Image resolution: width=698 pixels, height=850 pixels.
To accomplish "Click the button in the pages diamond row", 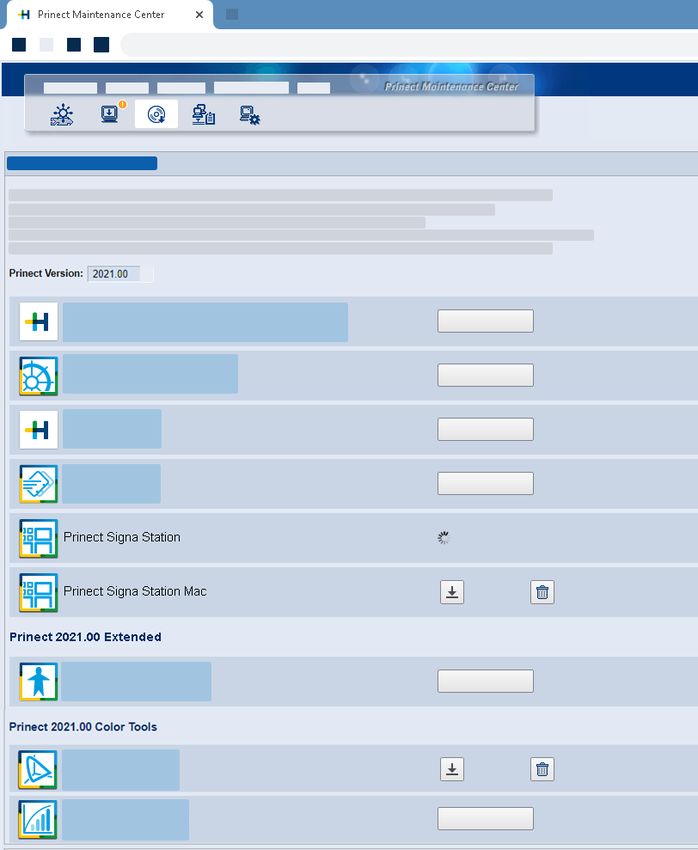I will 486,483.
